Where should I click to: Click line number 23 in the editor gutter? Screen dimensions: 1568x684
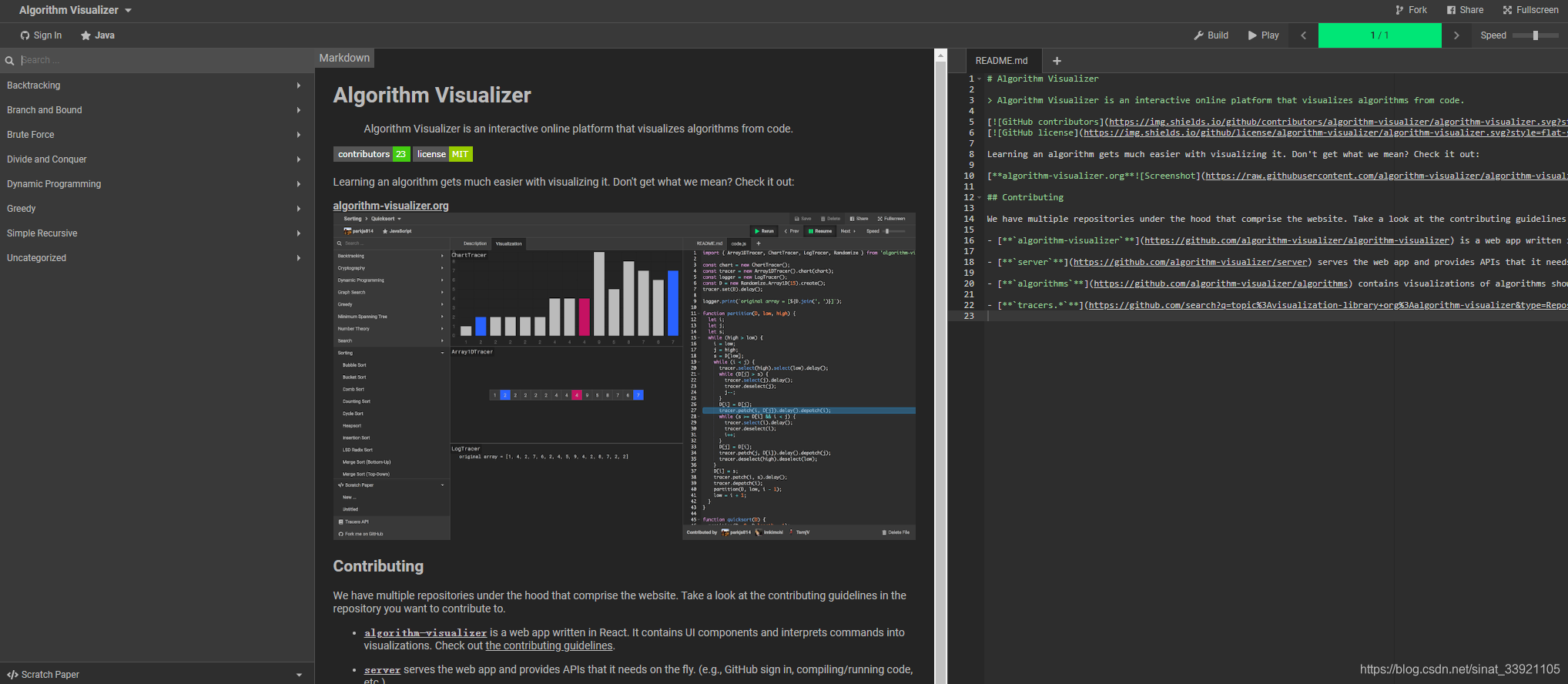(969, 316)
